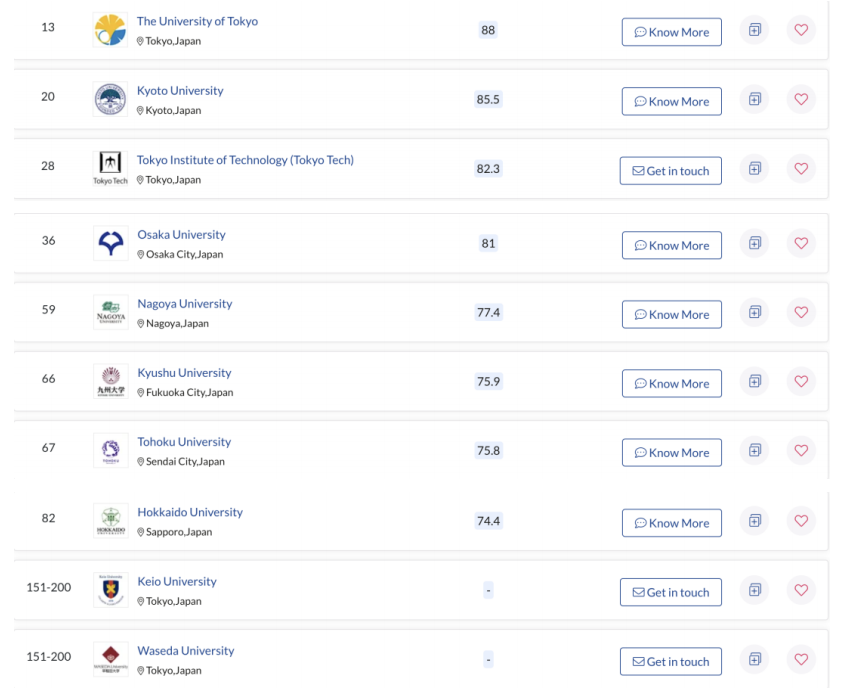Viewport: 859px width, 695px height.
Task: Add Waseda University to comparison
Action: coord(754,659)
